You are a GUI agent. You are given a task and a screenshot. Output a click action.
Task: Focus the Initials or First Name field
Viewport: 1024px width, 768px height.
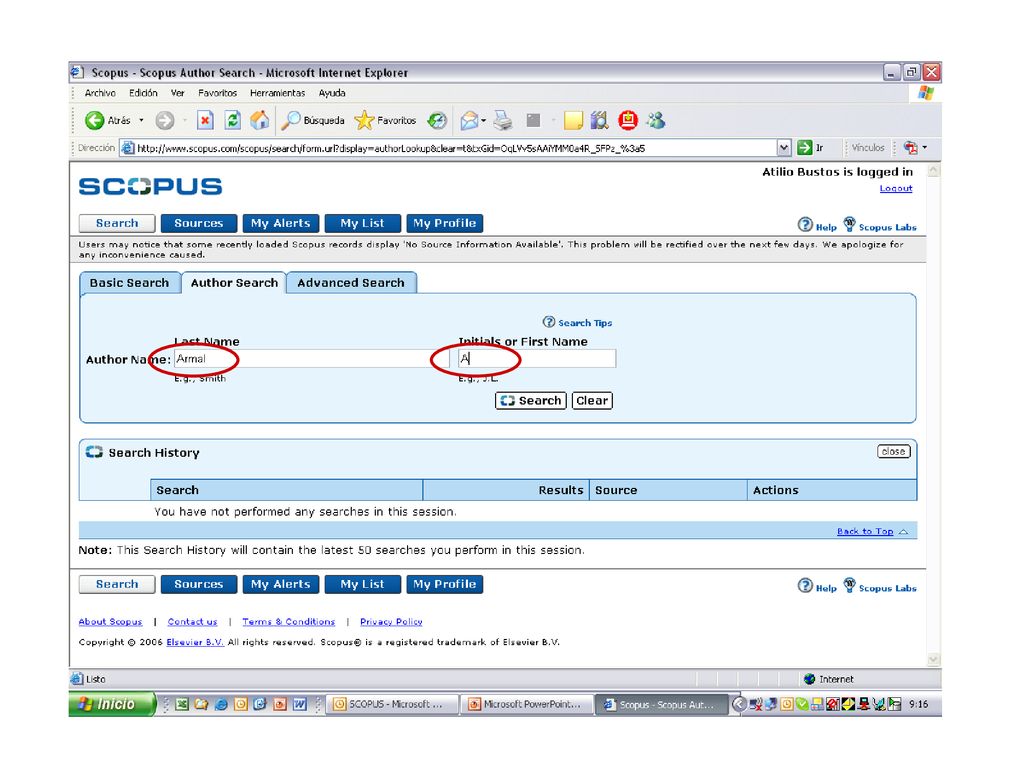pos(537,359)
